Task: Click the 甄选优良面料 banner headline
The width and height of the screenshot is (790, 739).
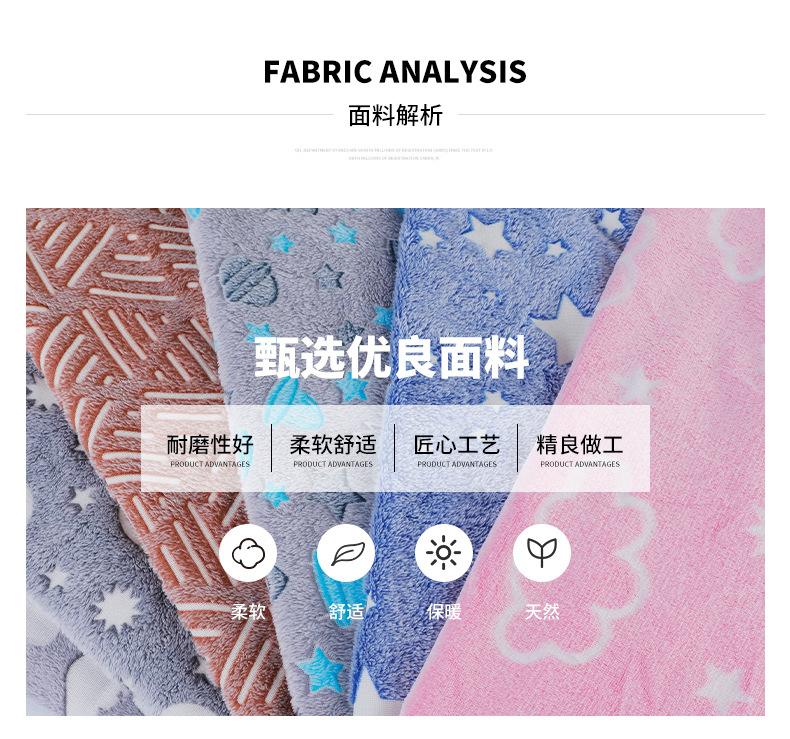Action: pyautogui.click(x=391, y=358)
